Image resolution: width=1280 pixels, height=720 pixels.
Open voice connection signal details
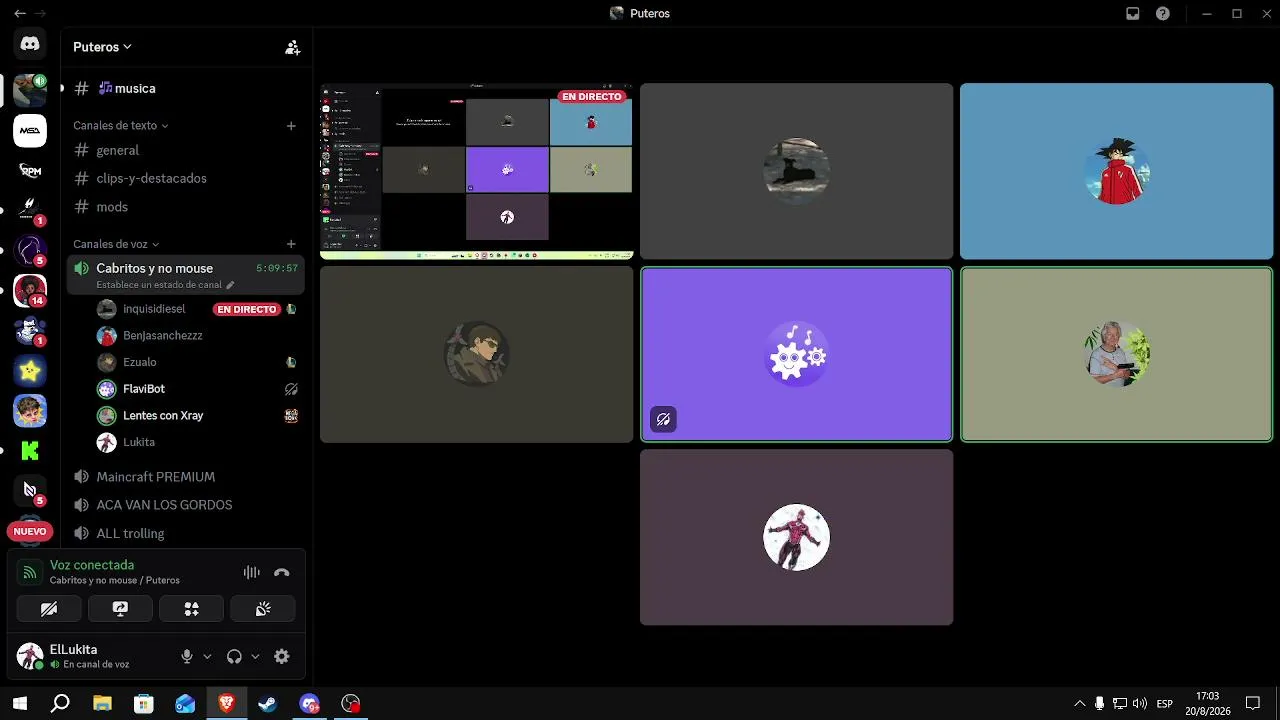[30, 572]
